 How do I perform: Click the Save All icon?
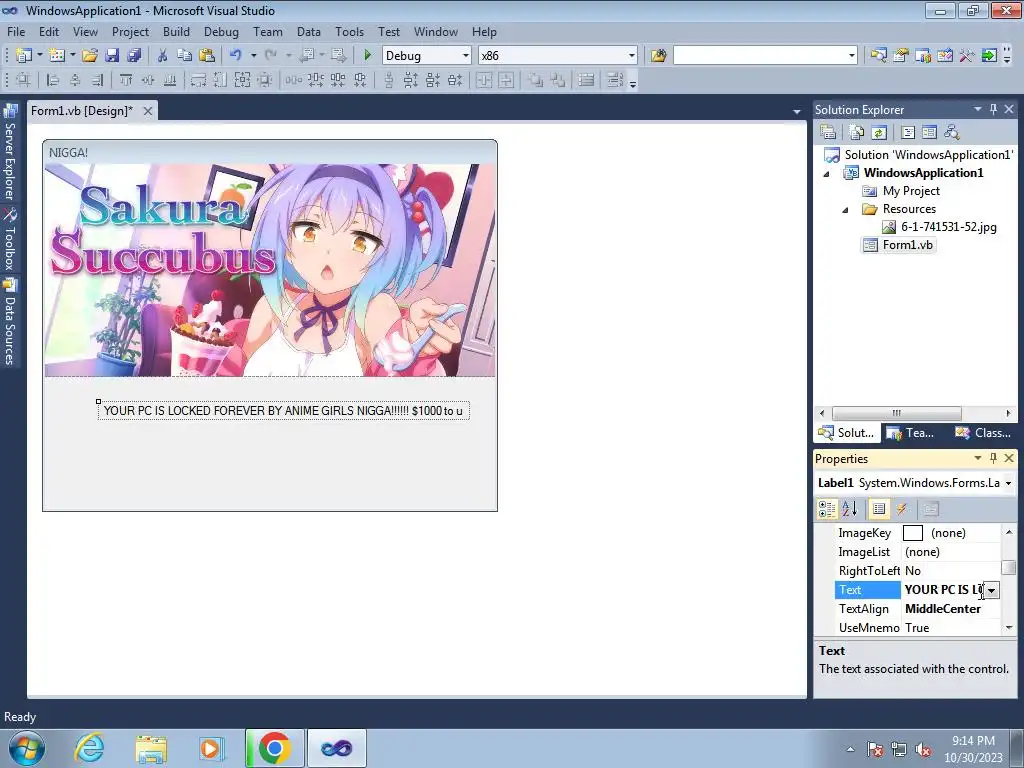pyautogui.click(x=134, y=56)
